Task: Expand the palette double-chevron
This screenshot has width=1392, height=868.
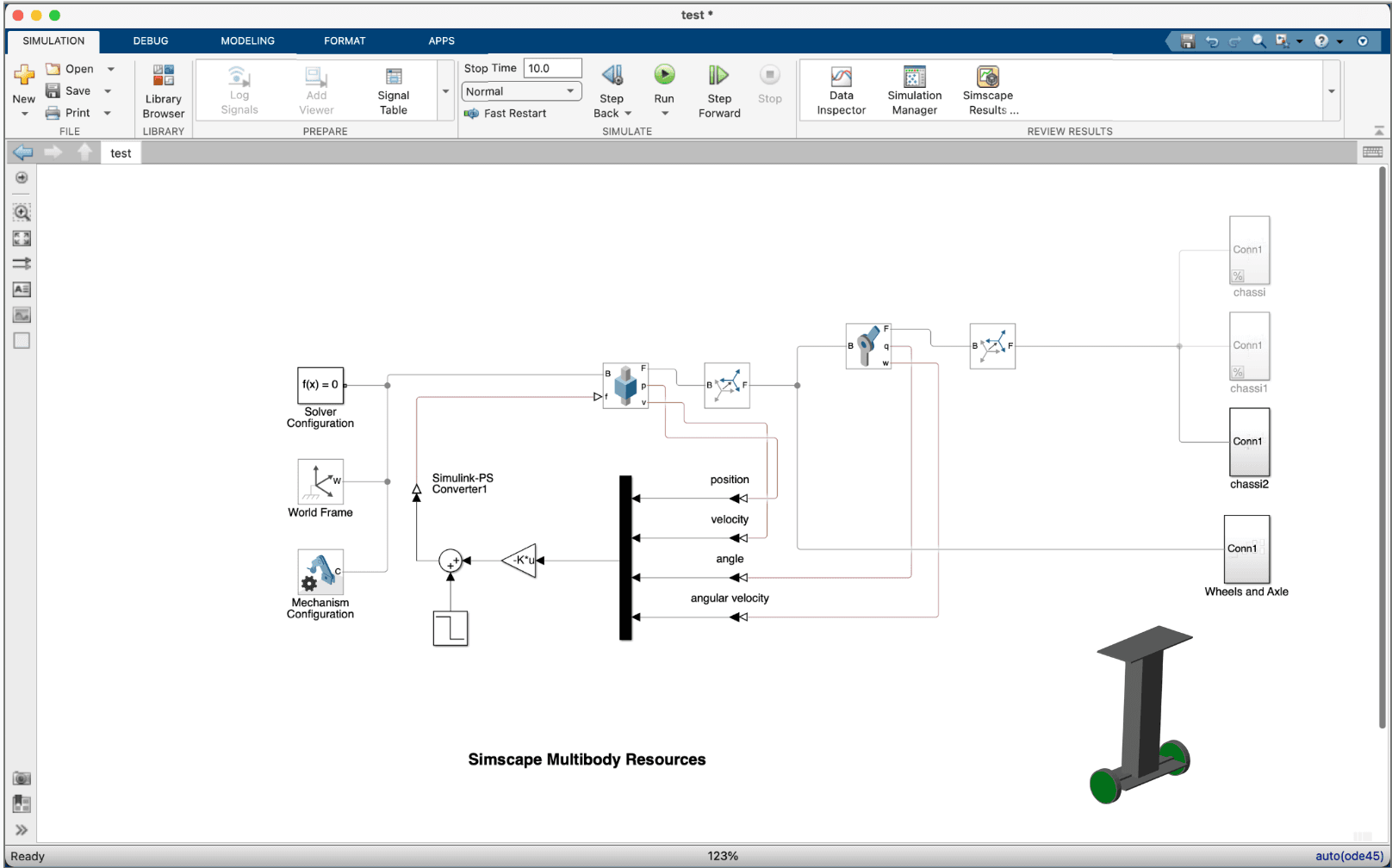Action: click(x=22, y=830)
